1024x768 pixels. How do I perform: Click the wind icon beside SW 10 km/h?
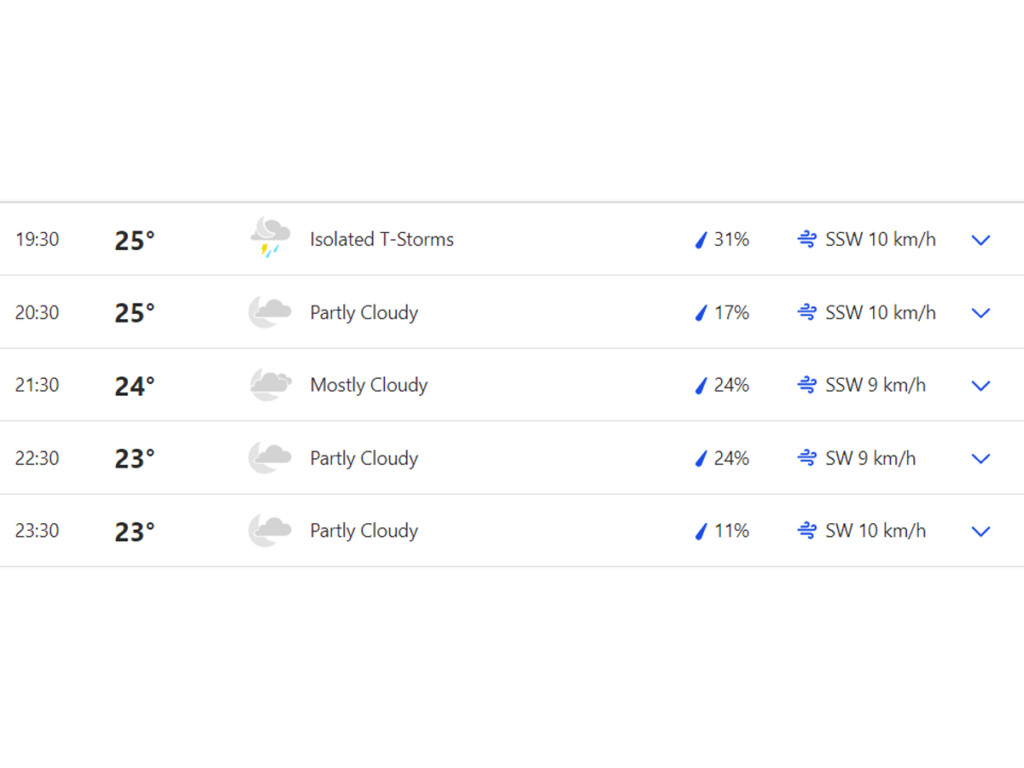807,531
